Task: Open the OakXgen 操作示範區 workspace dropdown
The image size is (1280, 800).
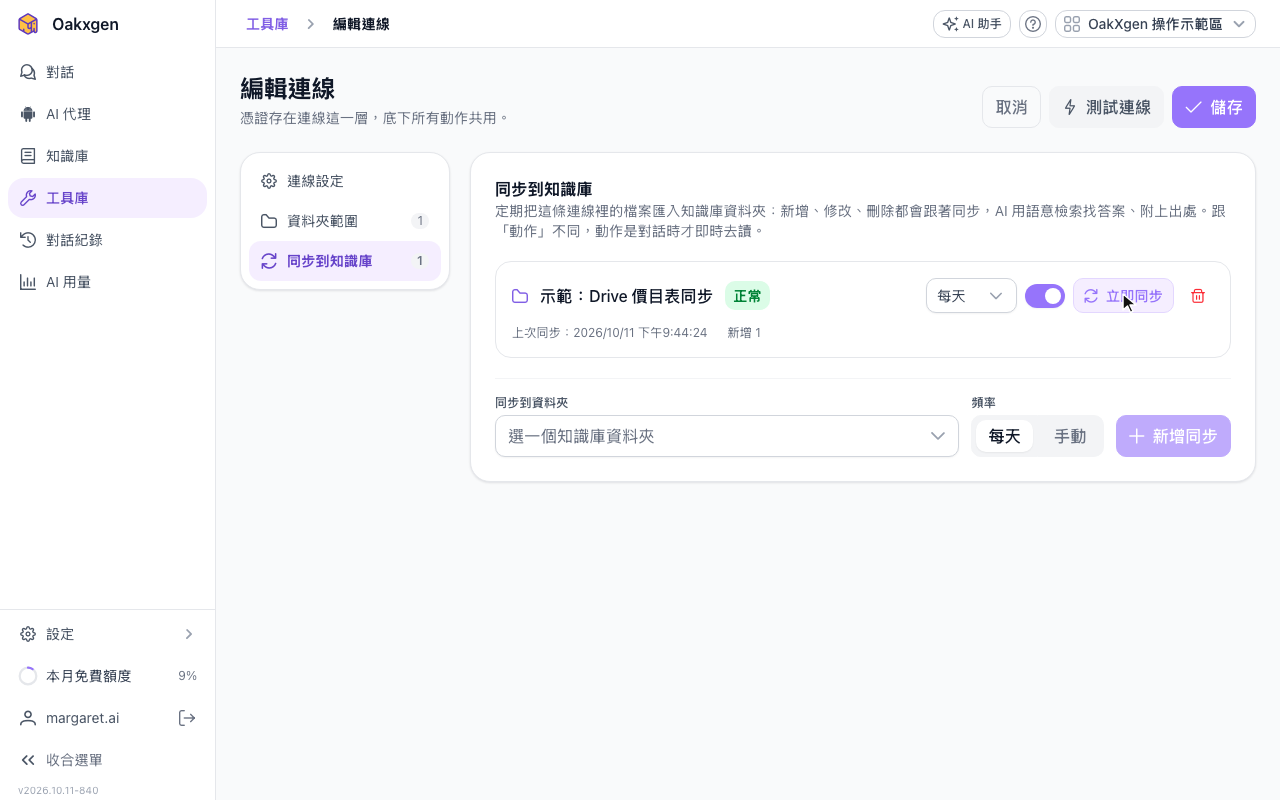Action: 1155,24
